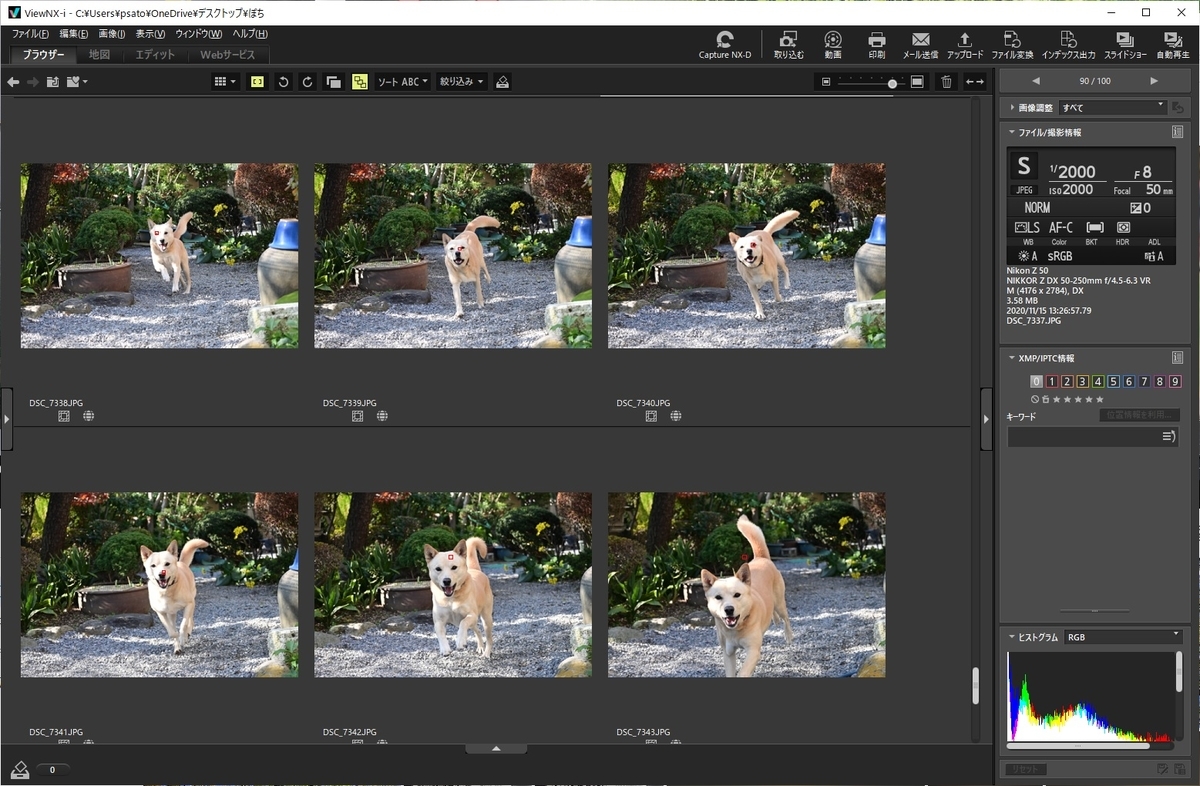Rotate image counterclockwise
Viewport: 1200px width, 786px height.
[x=283, y=82]
